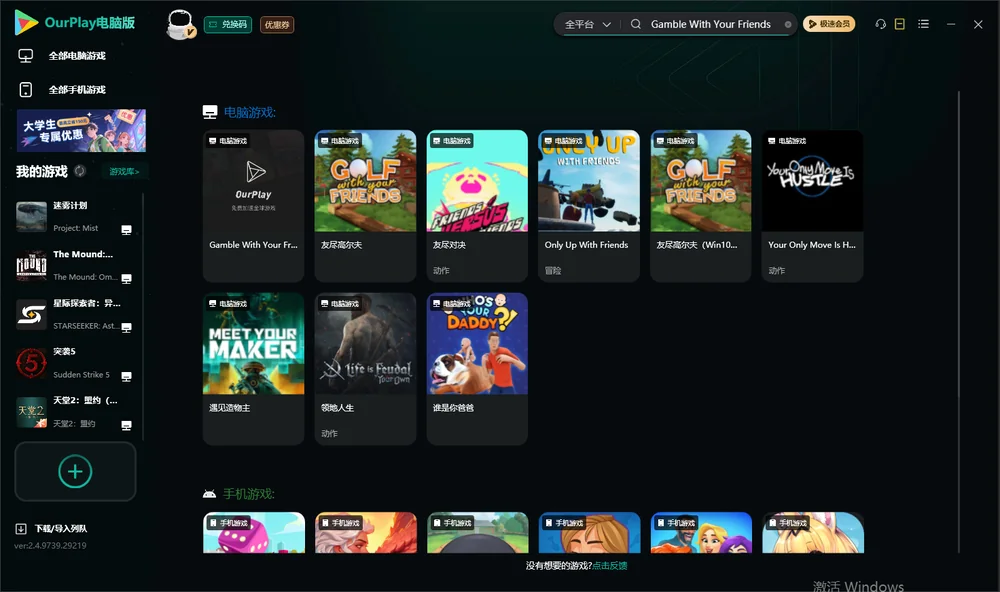Viewport: 1000px width, 592px height.
Task: Open the 游戏库> link
Action: tap(124, 172)
